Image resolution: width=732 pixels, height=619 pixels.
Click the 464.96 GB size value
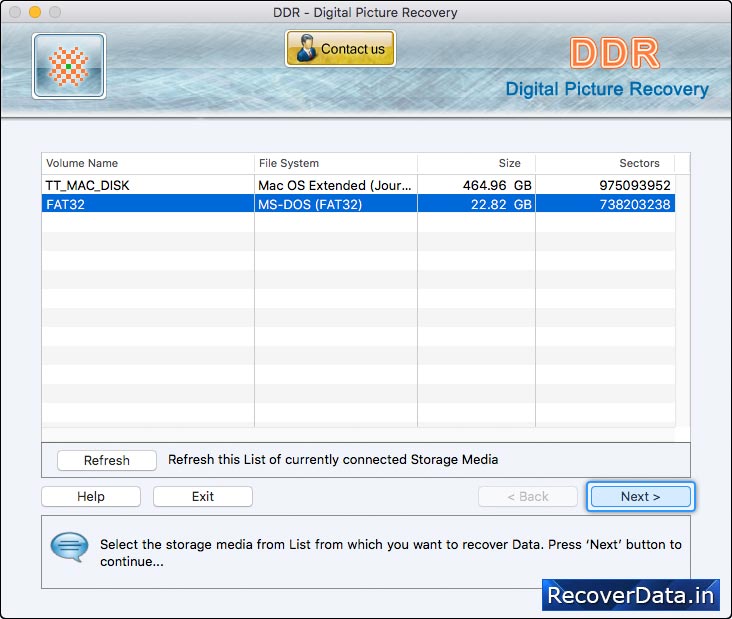click(497, 185)
